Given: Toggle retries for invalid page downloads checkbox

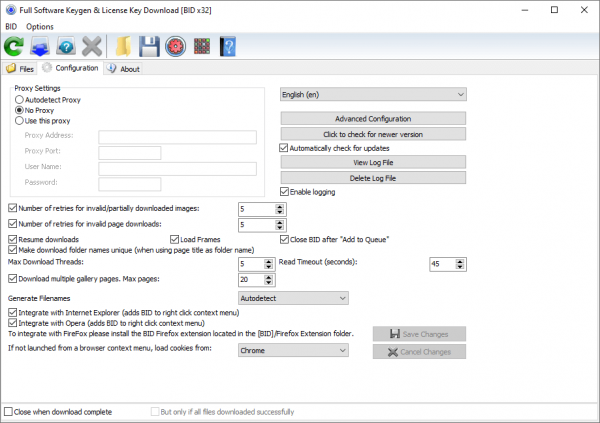Looking at the screenshot, I should click(13, 224).
